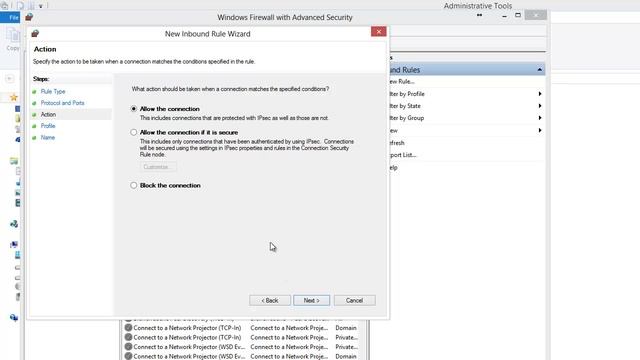Open the quick access toolbar dropdown arrow

pyautogui.click(x=41, y=6)
